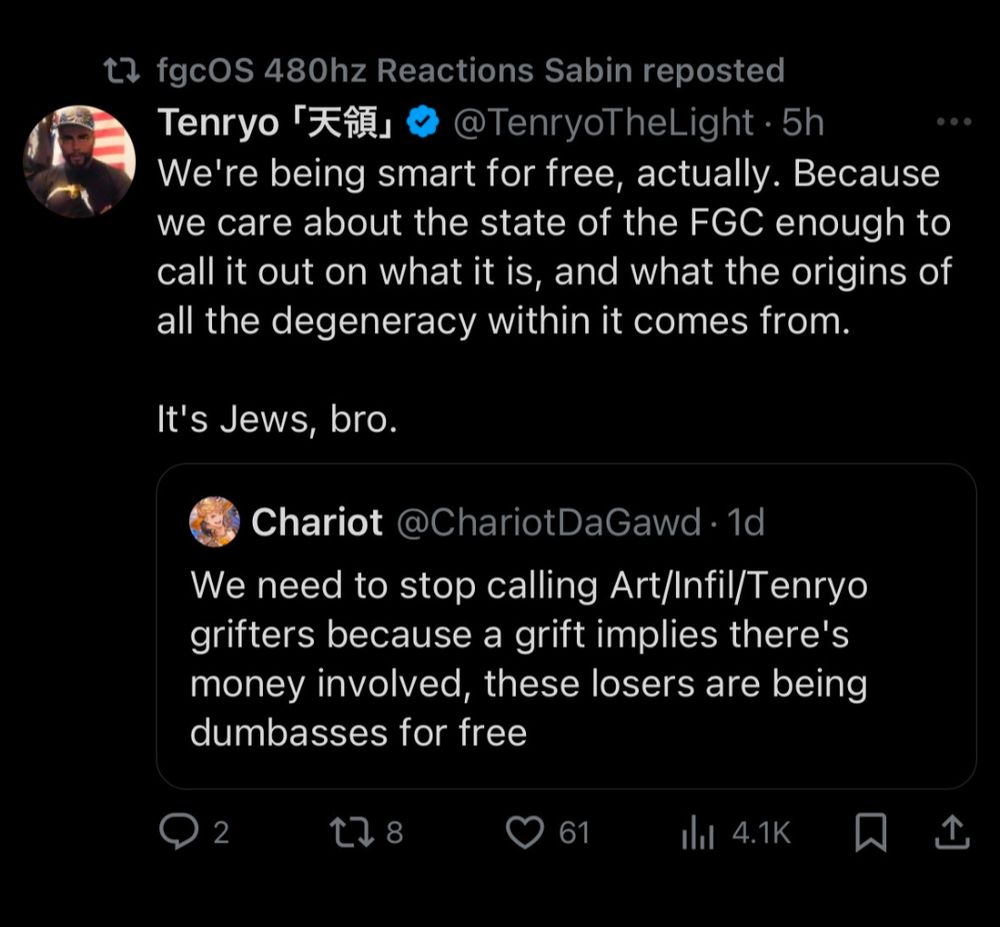The width and height of the screenshot is (1000, 927).
Task: Click the 1d timestamp on quoted tweet
Action: point(746,522)
